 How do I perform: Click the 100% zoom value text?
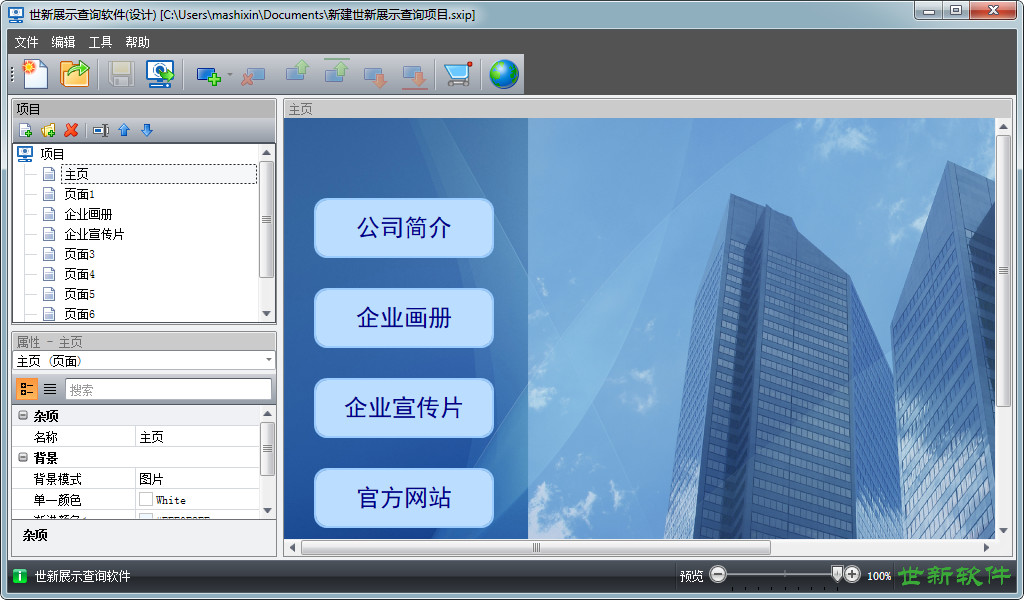878,576
